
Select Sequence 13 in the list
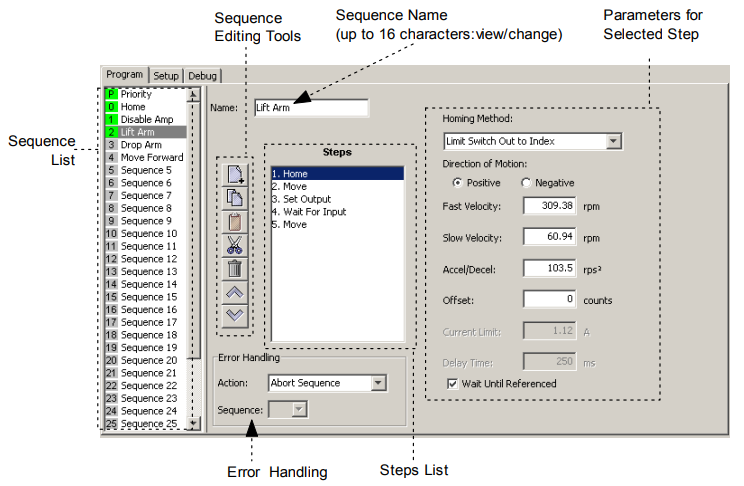(x=146, y=271)
